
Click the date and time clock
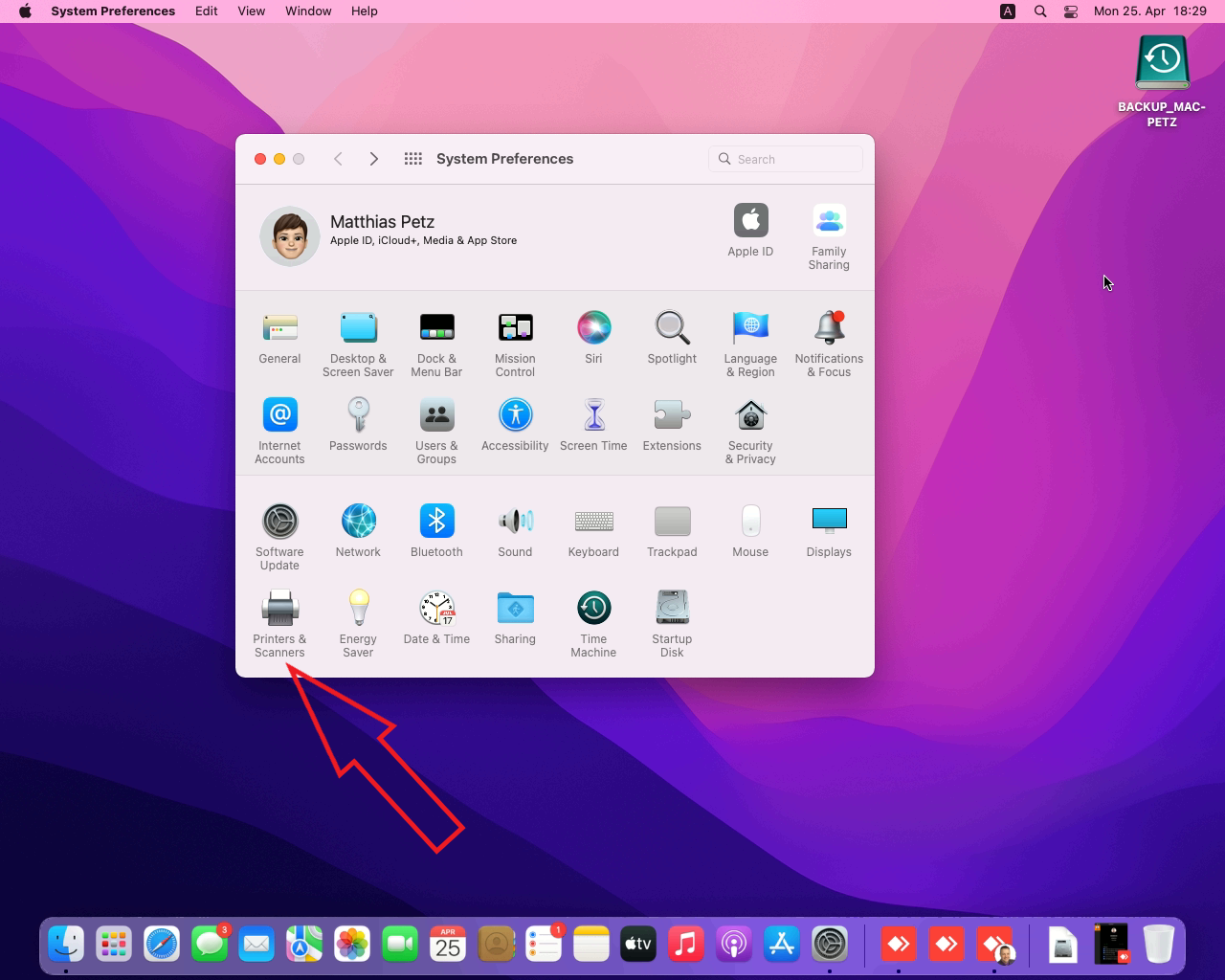click(x=1149, y=11)
